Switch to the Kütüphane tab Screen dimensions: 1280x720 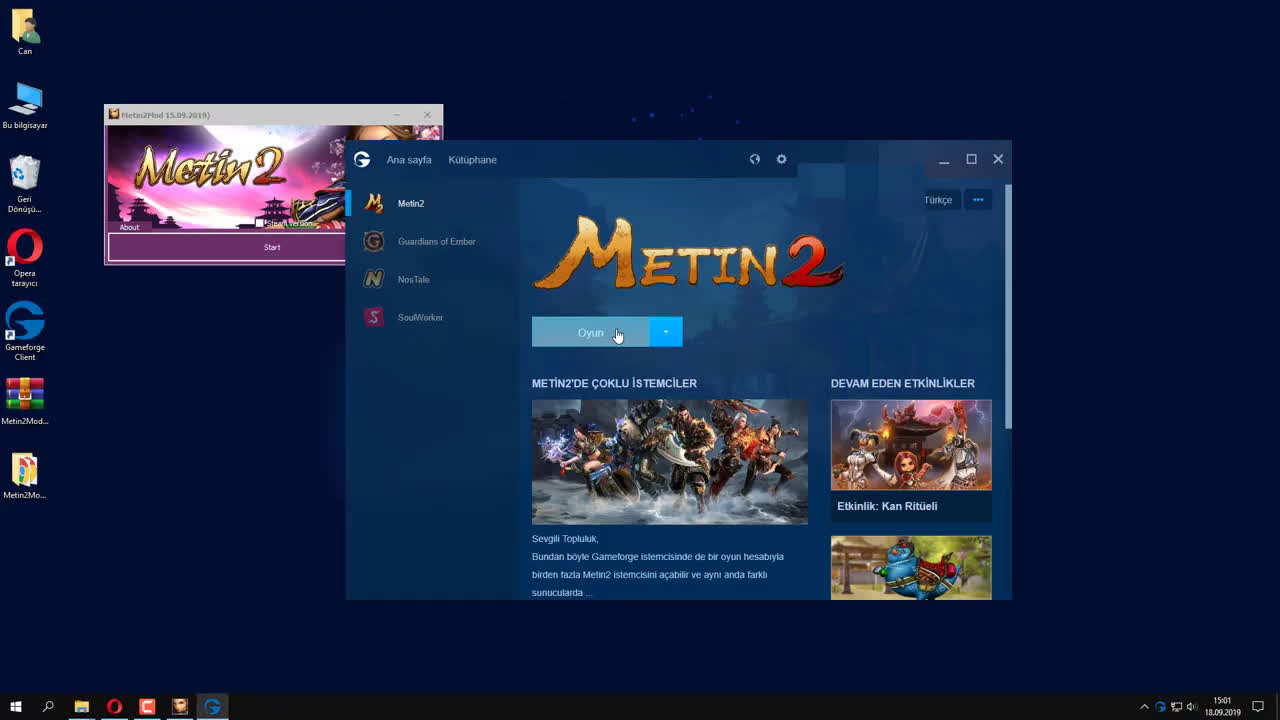point(472,160)
